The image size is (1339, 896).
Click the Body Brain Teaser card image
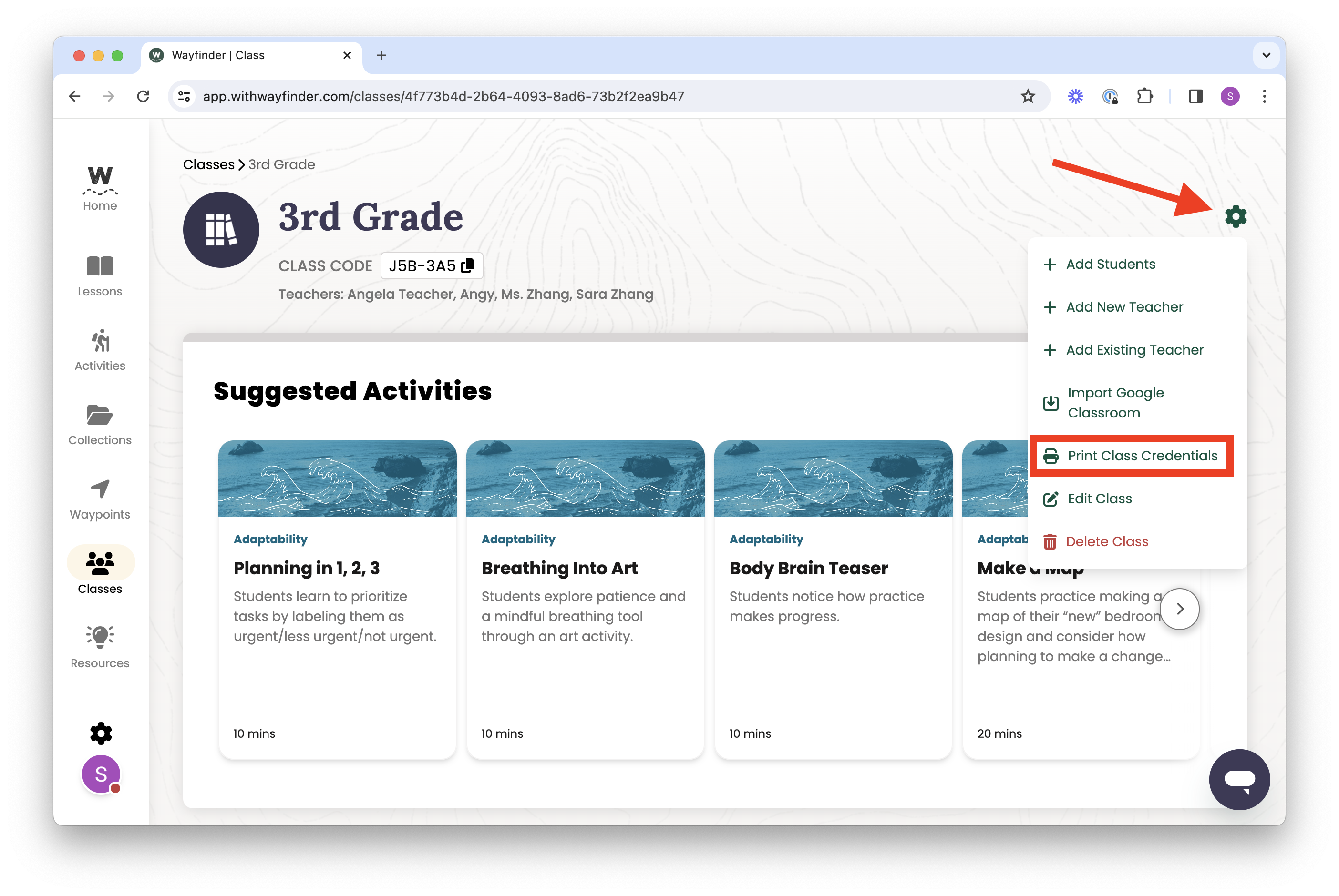[833, 479]
